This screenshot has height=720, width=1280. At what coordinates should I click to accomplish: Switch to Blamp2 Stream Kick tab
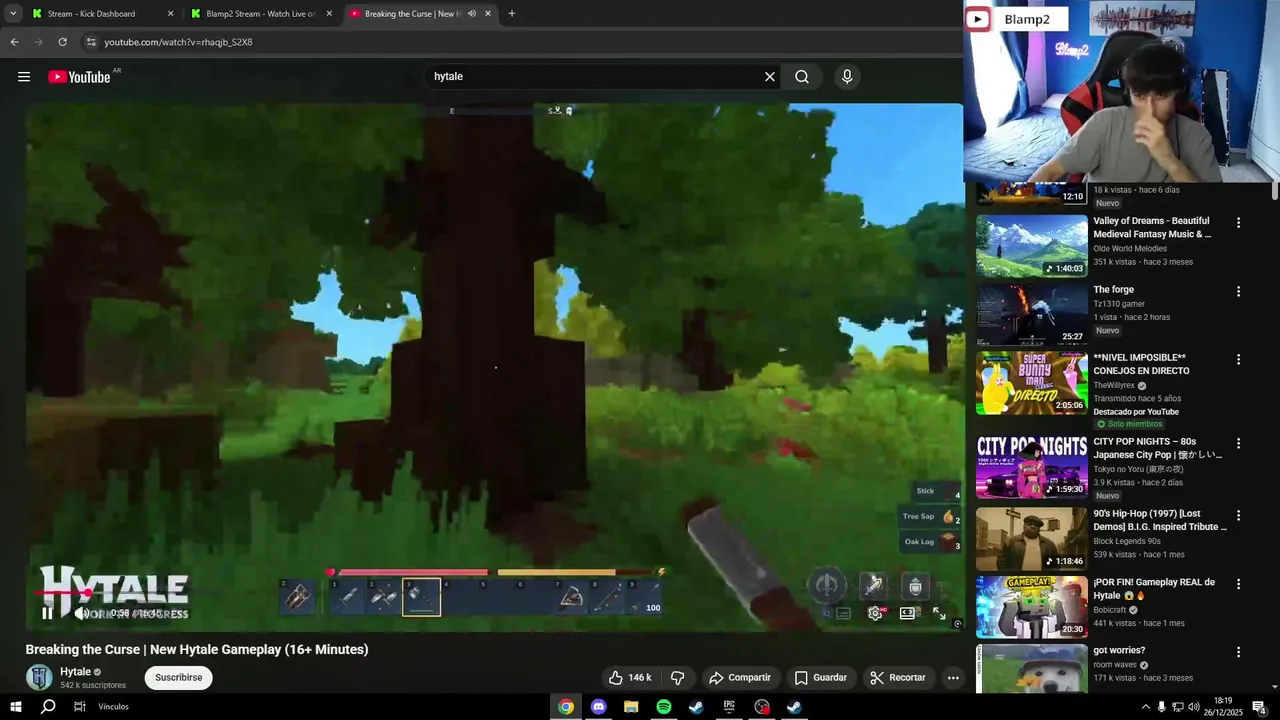coord(260,14)
